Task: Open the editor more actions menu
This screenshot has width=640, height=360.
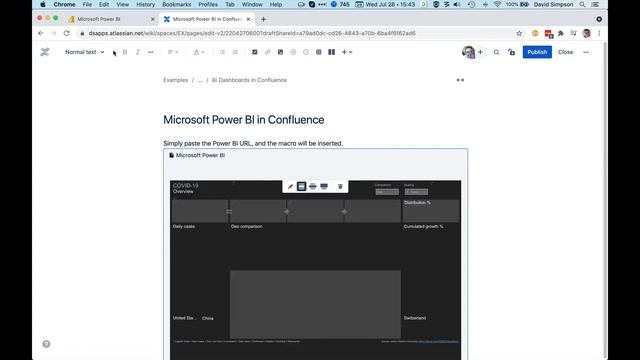Action: tap(586, 52)
